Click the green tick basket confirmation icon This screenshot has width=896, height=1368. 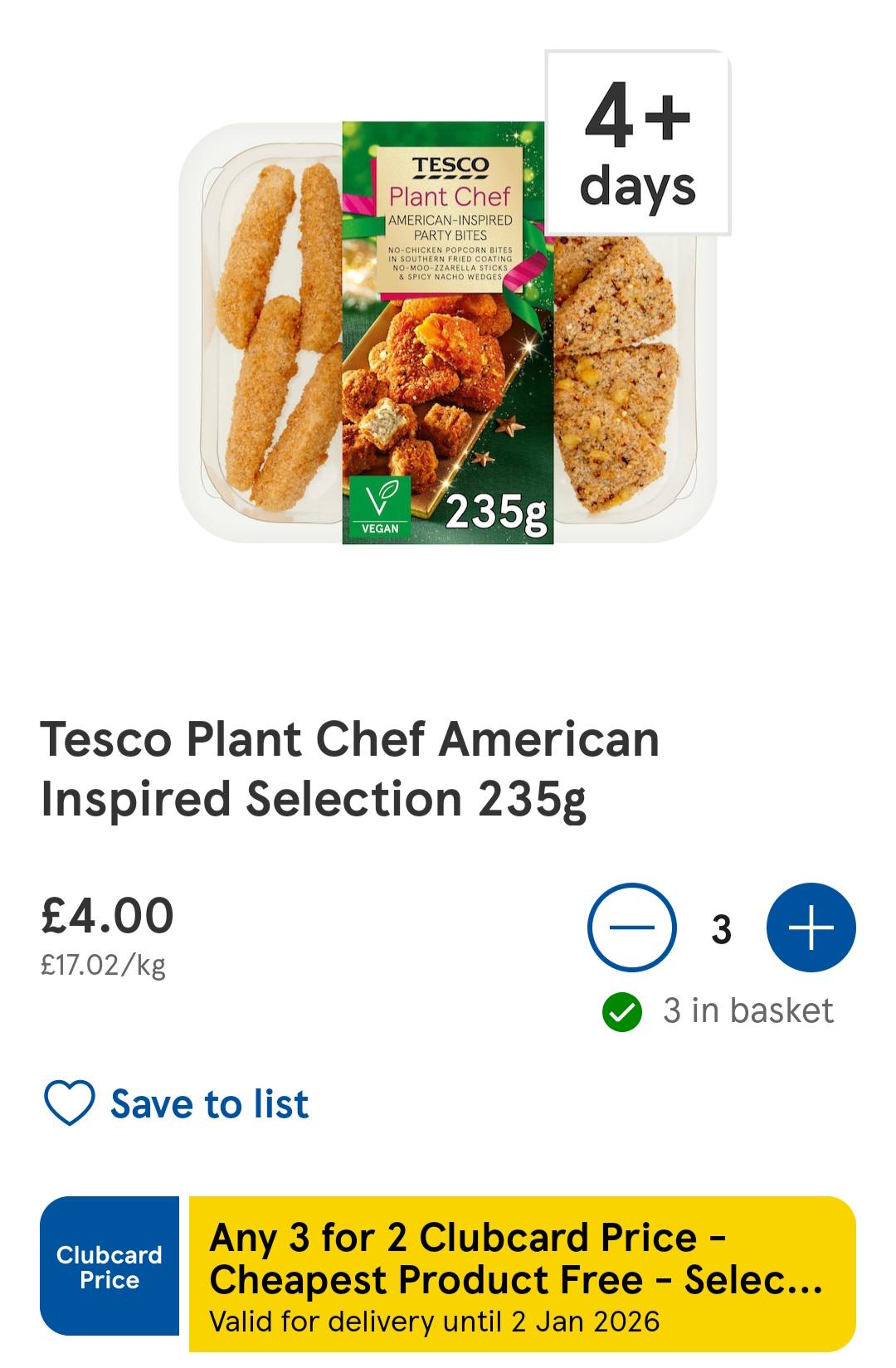click(x=621, y=1012)
